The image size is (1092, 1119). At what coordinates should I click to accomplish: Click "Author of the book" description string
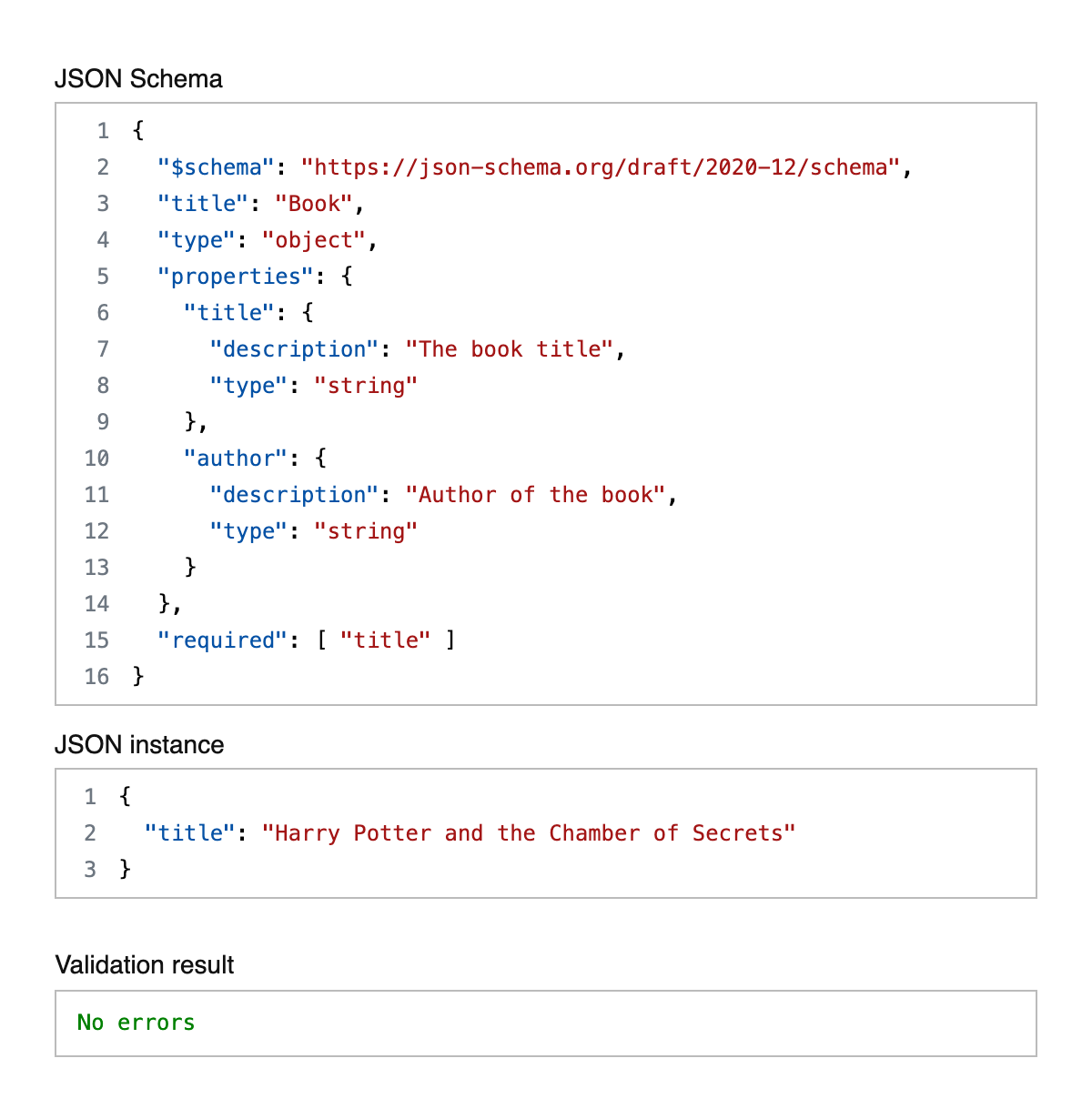pos(535,495)
